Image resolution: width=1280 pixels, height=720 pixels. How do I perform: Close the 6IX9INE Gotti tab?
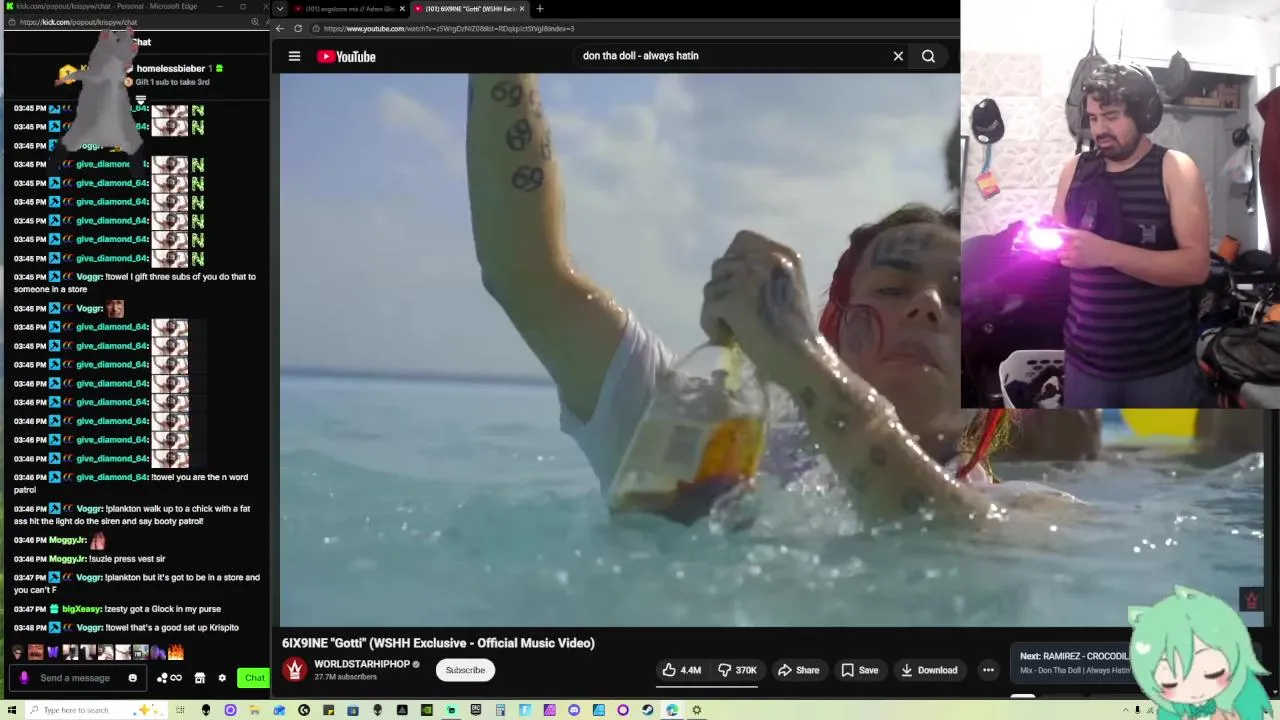click(x=522, y=9)
